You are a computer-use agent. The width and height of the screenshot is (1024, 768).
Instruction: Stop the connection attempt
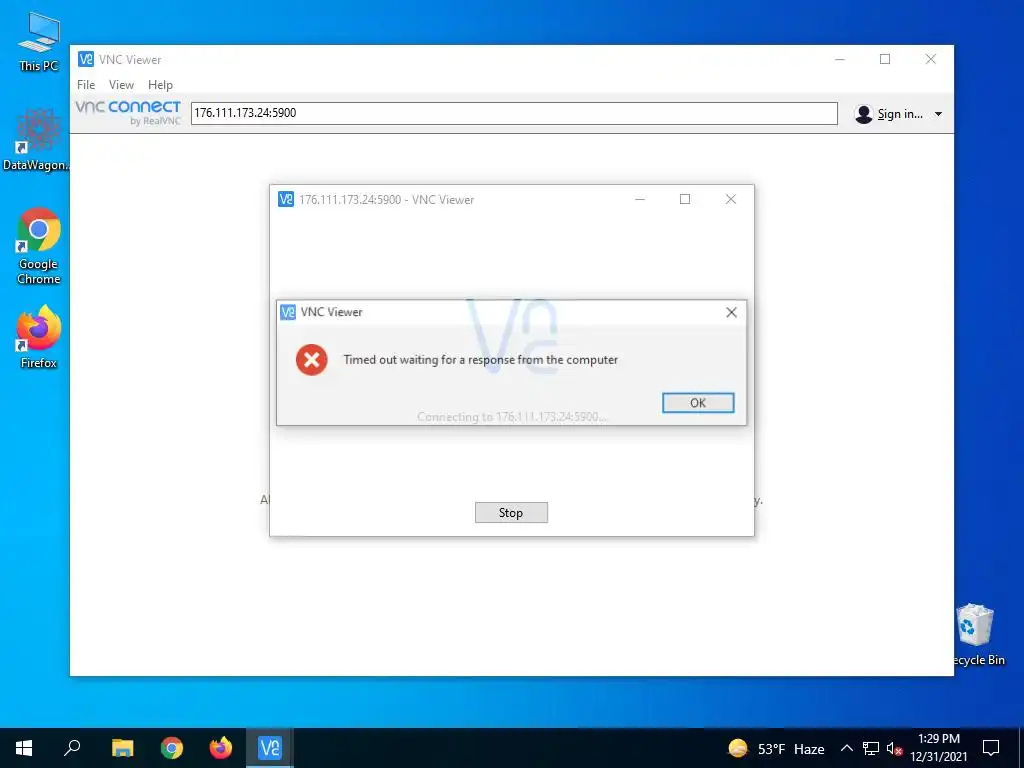click(511, 513)
